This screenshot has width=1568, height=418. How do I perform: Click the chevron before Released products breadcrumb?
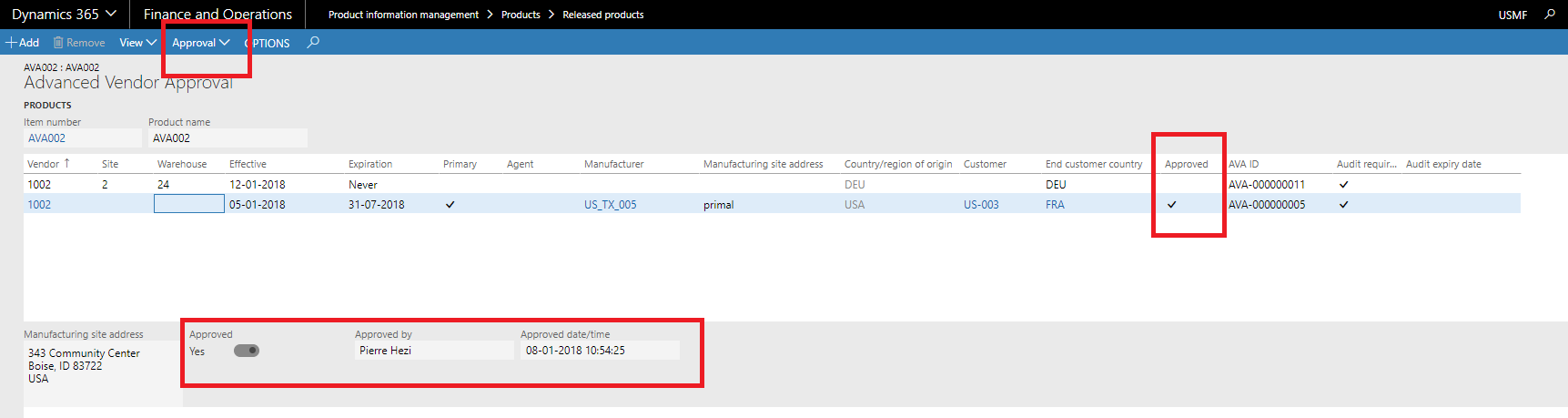551,15
